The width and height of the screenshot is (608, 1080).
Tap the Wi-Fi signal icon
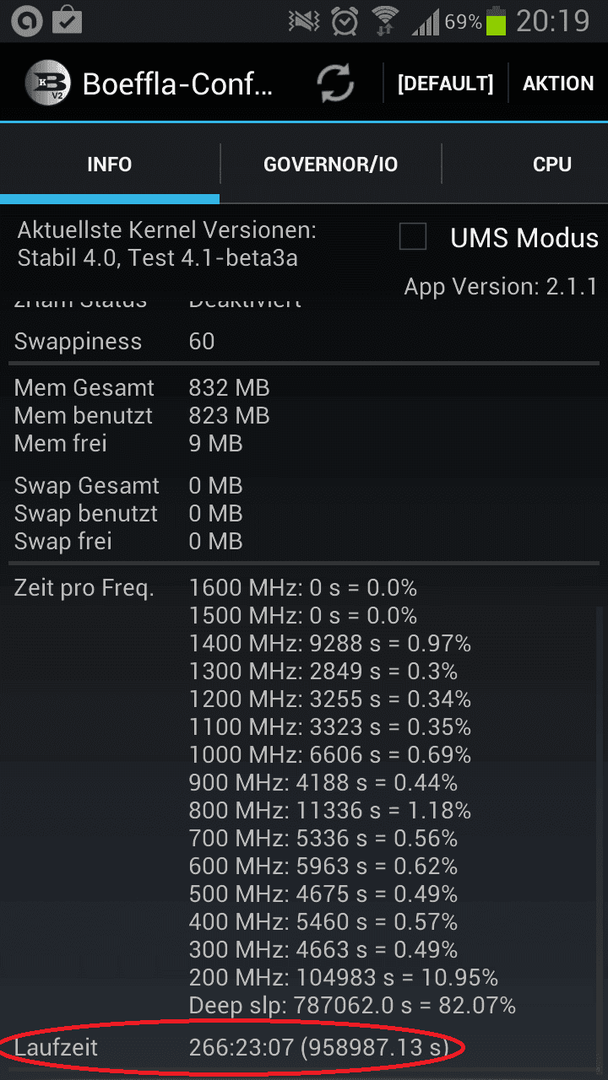pyautogui.click(x=384, y=21)
